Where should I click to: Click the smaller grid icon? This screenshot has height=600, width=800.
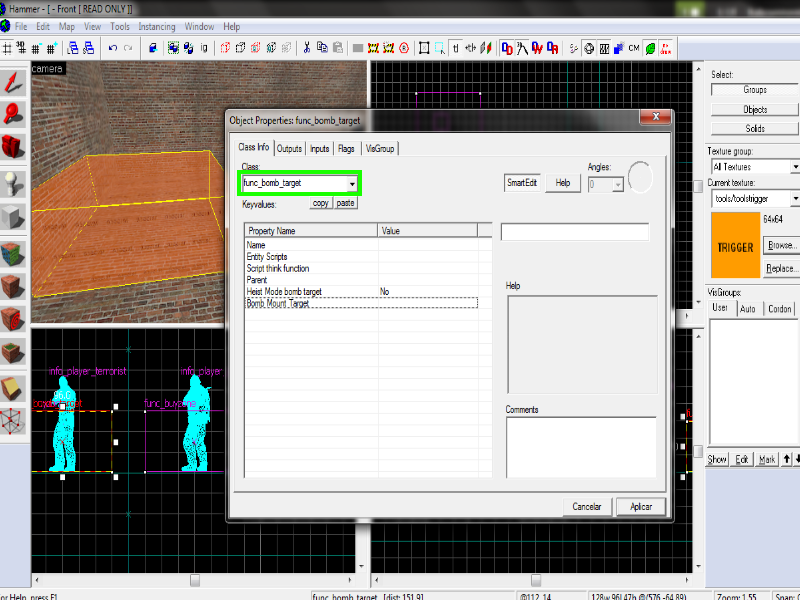pyautogui.click(x=36, y=48)
